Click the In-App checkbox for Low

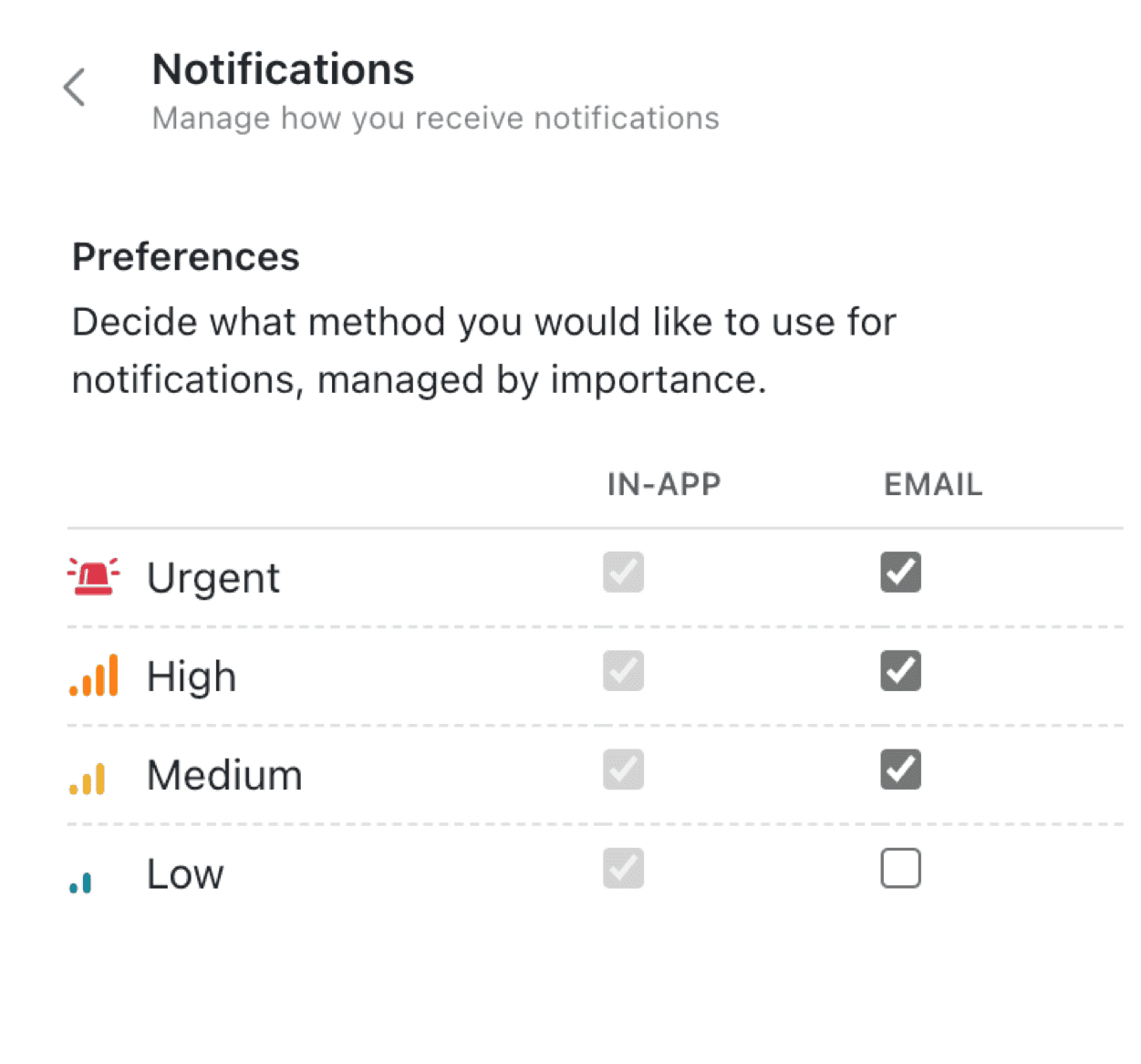pyautogui.click(x=623, y=868)
